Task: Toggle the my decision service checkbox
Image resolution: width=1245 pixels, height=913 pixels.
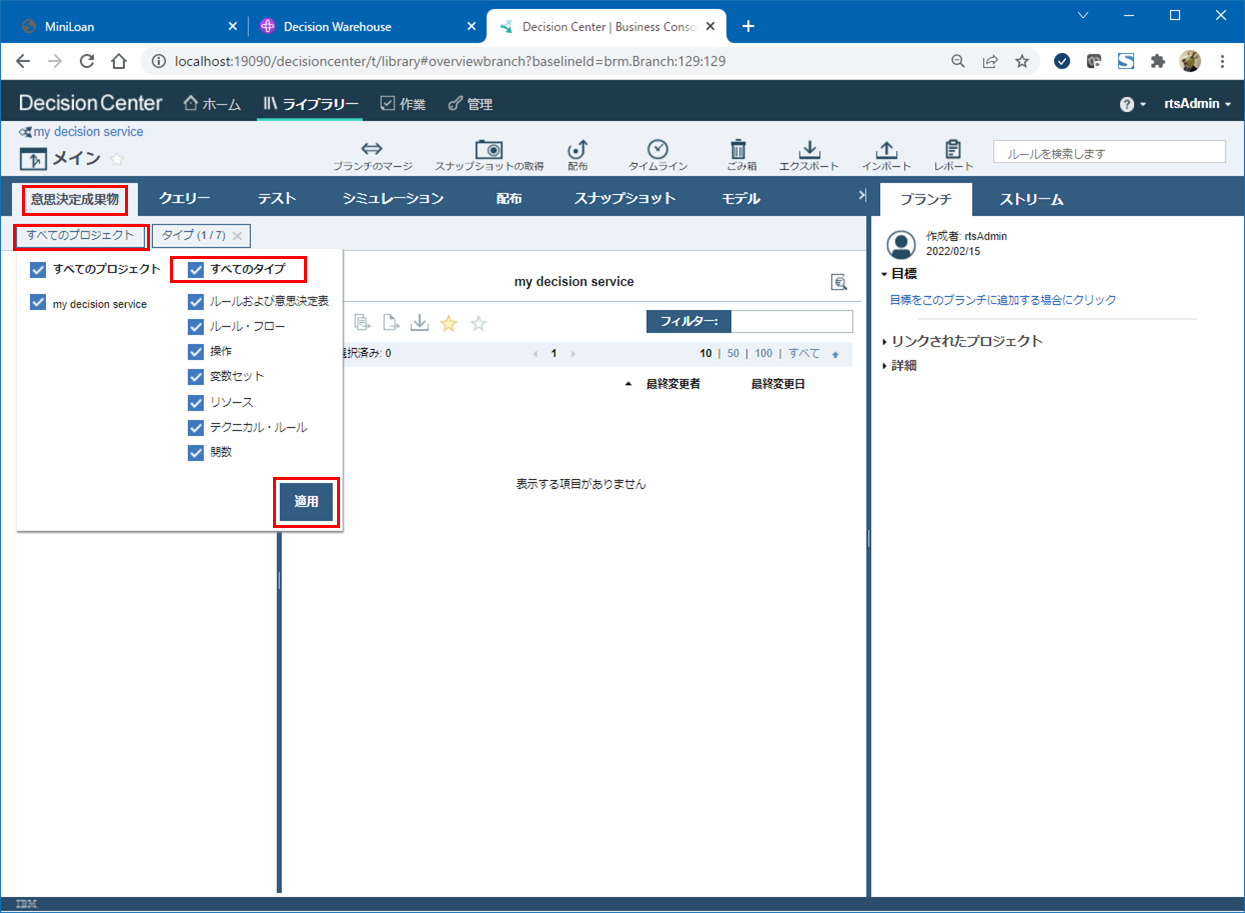Action: (38, 302)
